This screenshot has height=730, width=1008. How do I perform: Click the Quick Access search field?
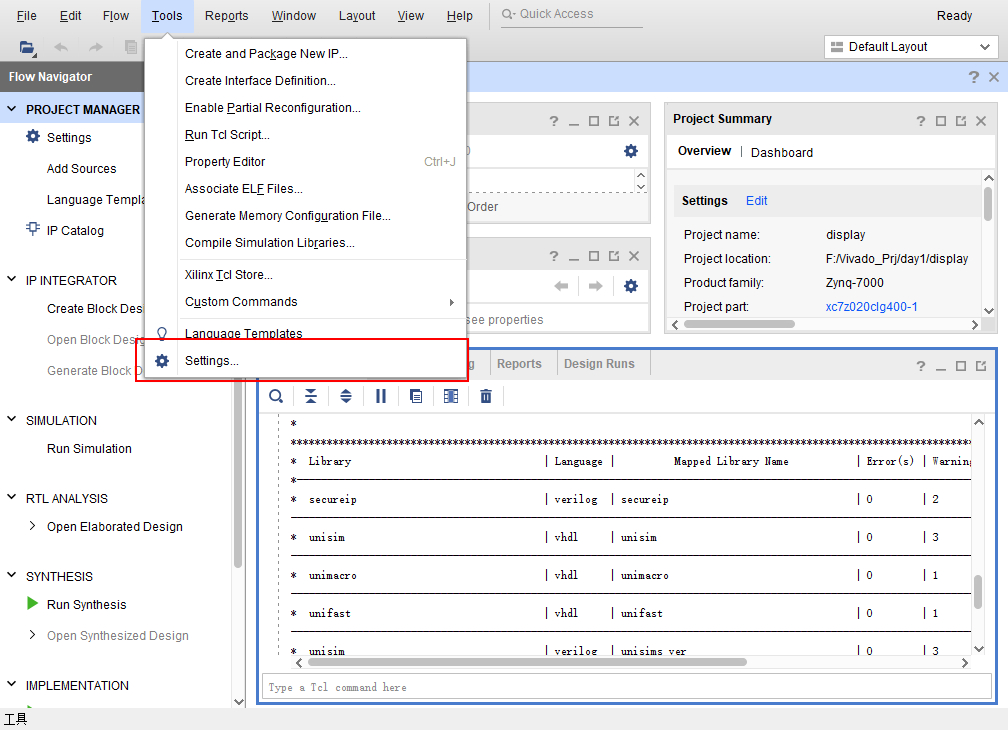tap(572, 14)
